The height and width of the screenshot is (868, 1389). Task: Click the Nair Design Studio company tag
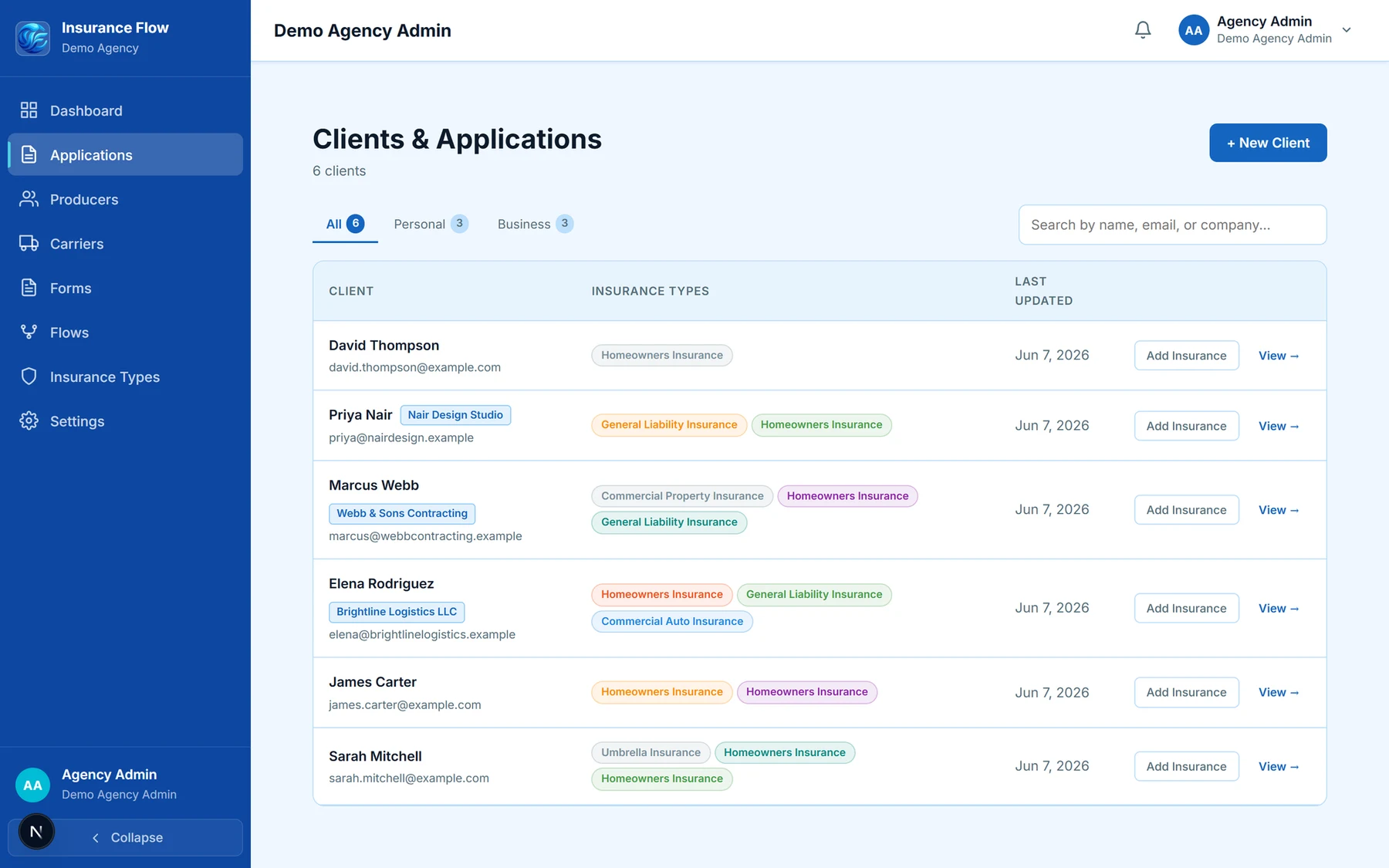coord(455,414)
